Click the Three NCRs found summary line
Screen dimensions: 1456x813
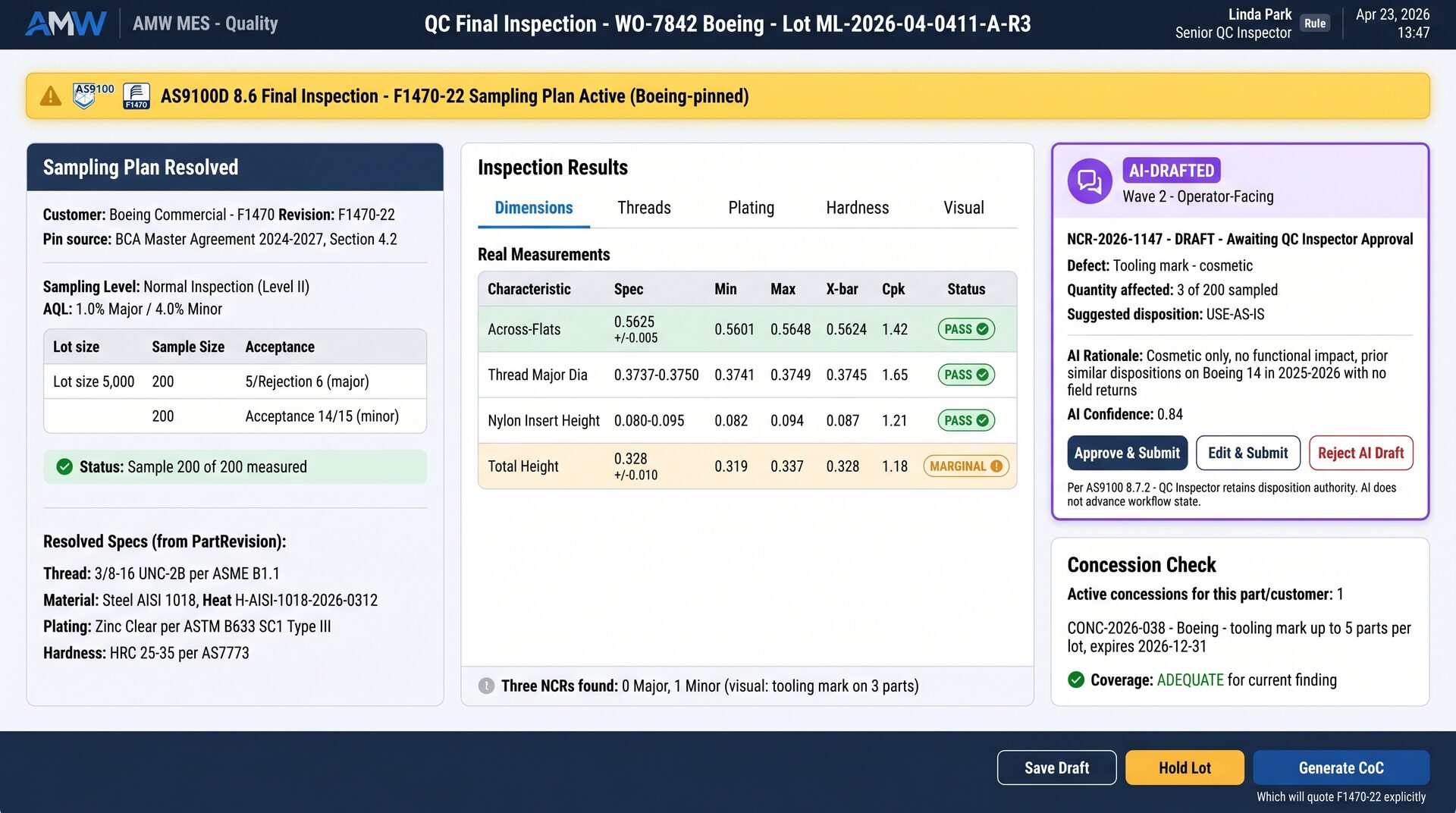coord(710,686)
